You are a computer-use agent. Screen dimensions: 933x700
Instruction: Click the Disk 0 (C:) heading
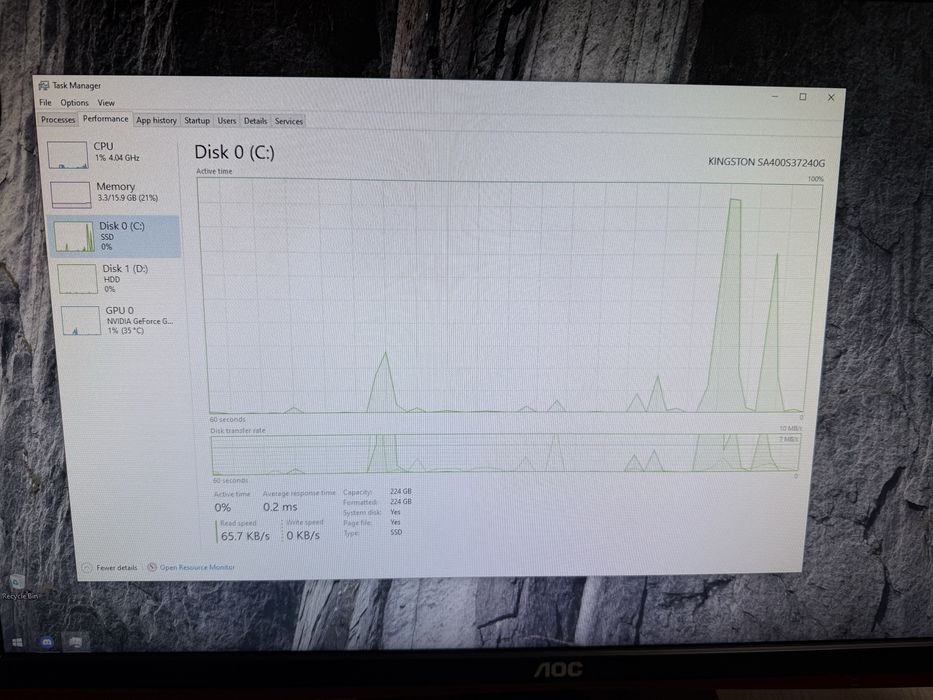click(x=234, y=152)
